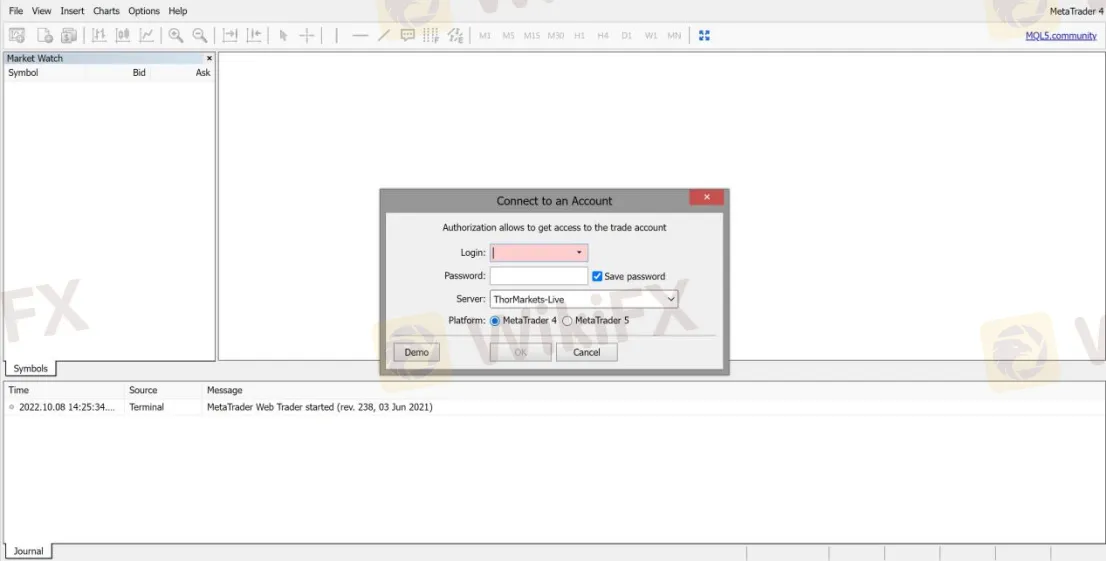Select the Bar Chart icon

tap(99, 35)
